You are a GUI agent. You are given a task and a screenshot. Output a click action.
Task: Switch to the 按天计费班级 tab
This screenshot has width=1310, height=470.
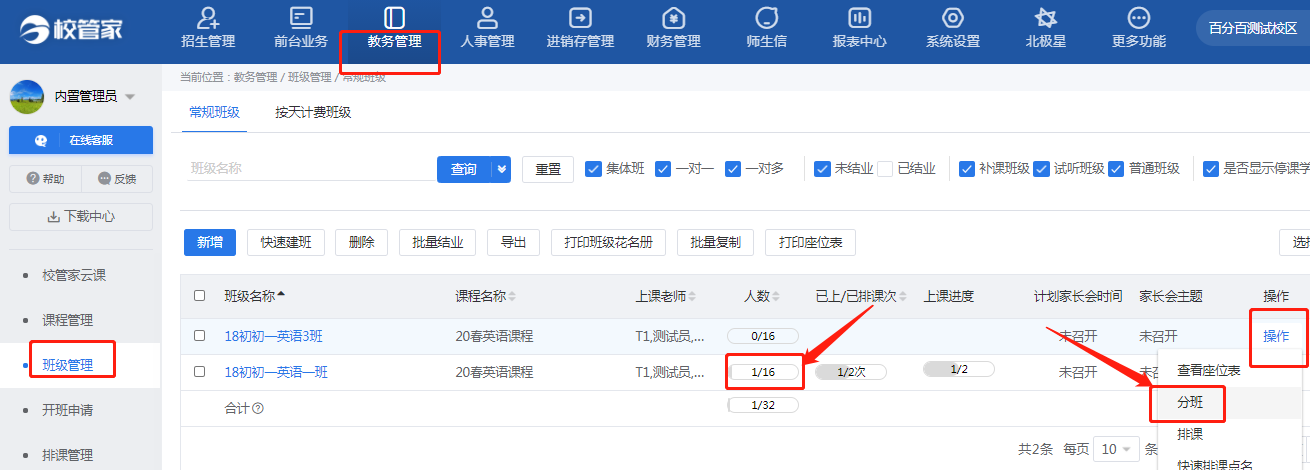pos(313,112)
